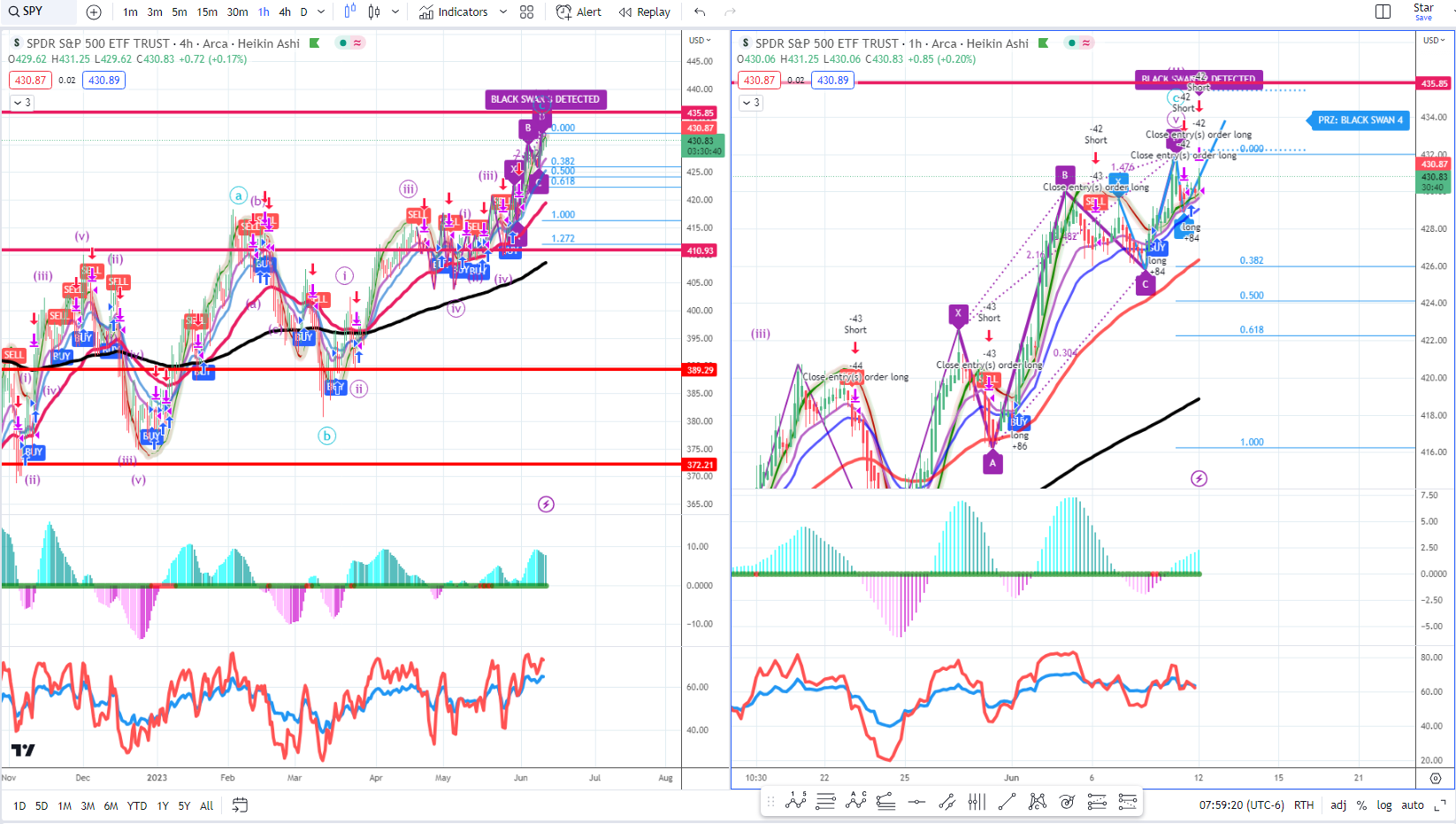Toggle fullscreen mode icon

point(1439,805)
